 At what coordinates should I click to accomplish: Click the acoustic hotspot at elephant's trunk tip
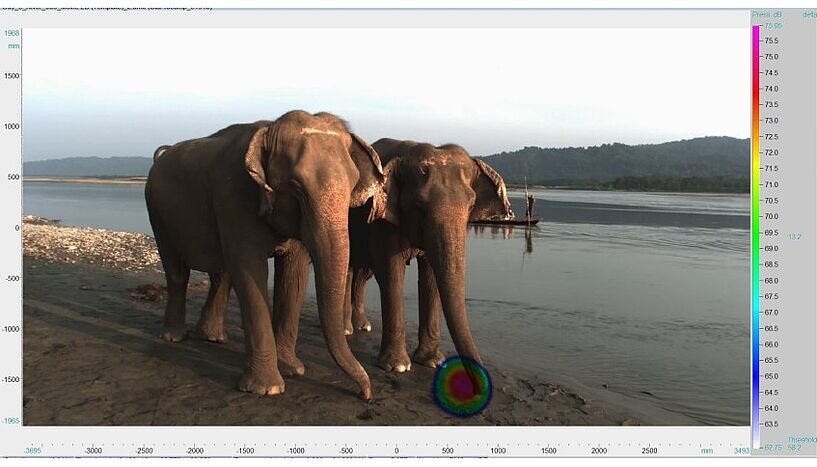pos(462,386)
